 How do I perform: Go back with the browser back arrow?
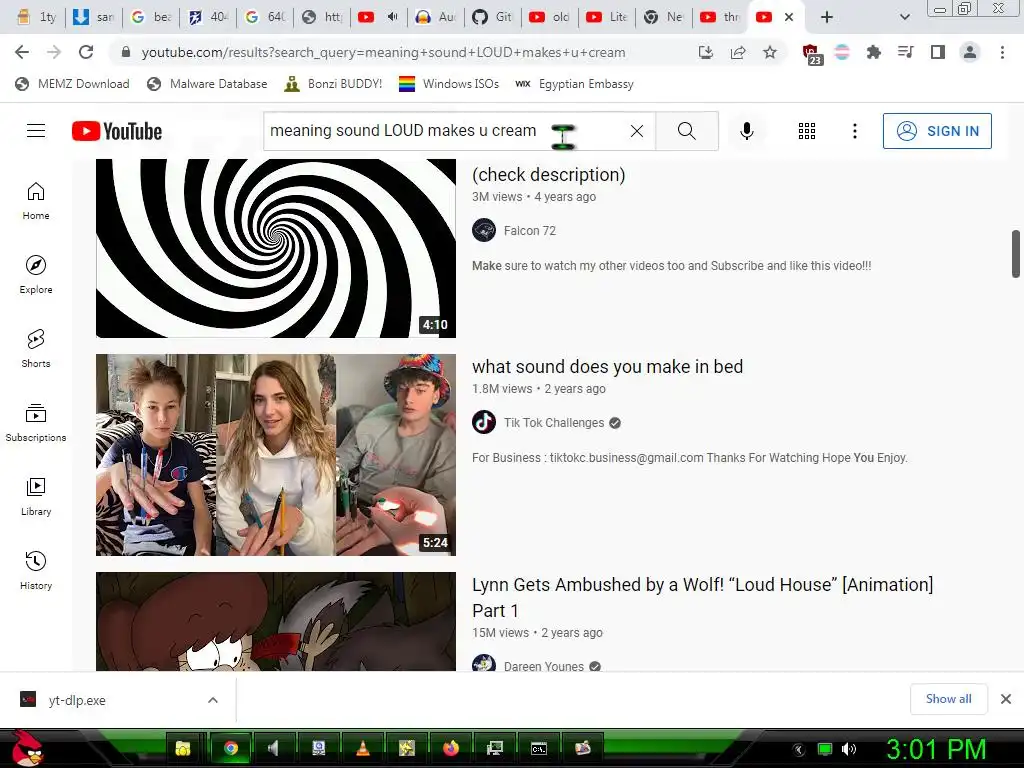pos(22,52)
